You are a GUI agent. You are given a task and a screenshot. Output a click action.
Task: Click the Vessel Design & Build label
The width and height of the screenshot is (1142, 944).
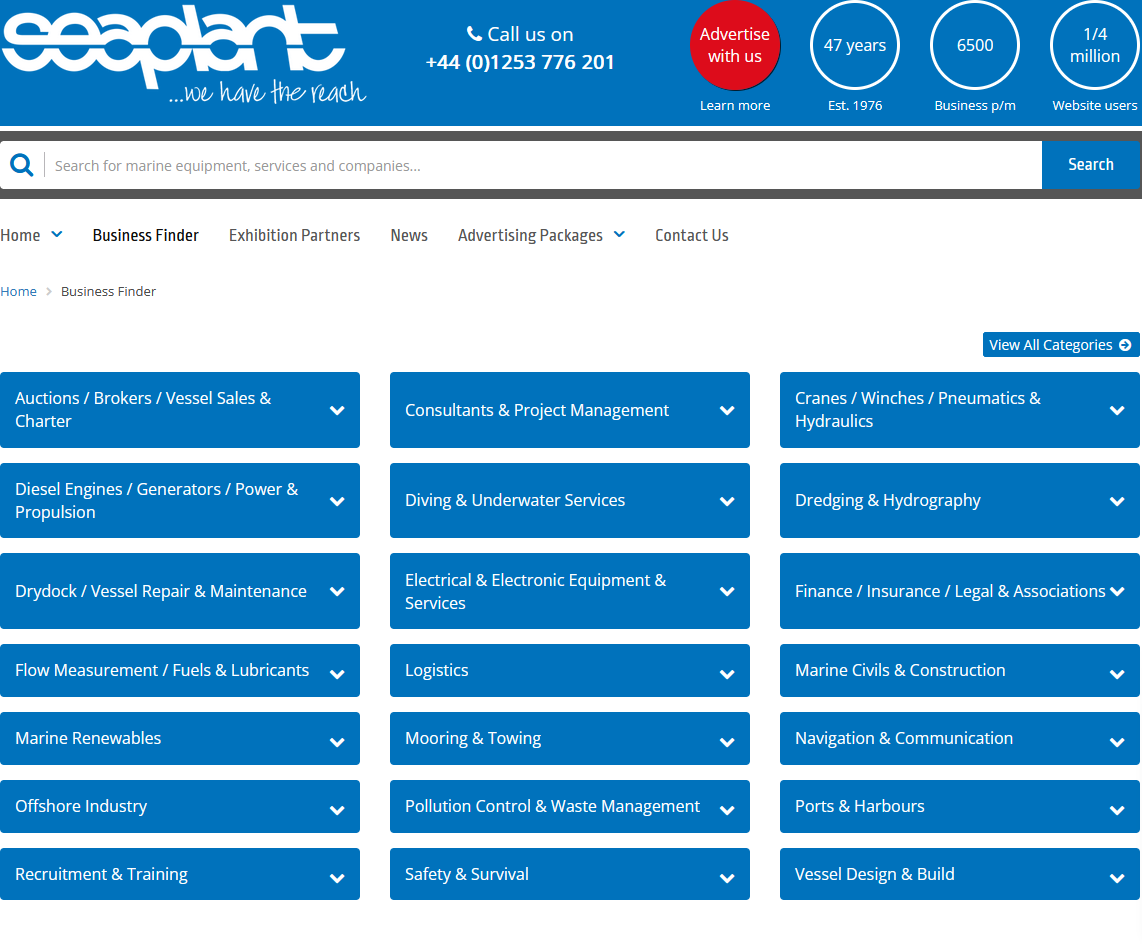874,874
